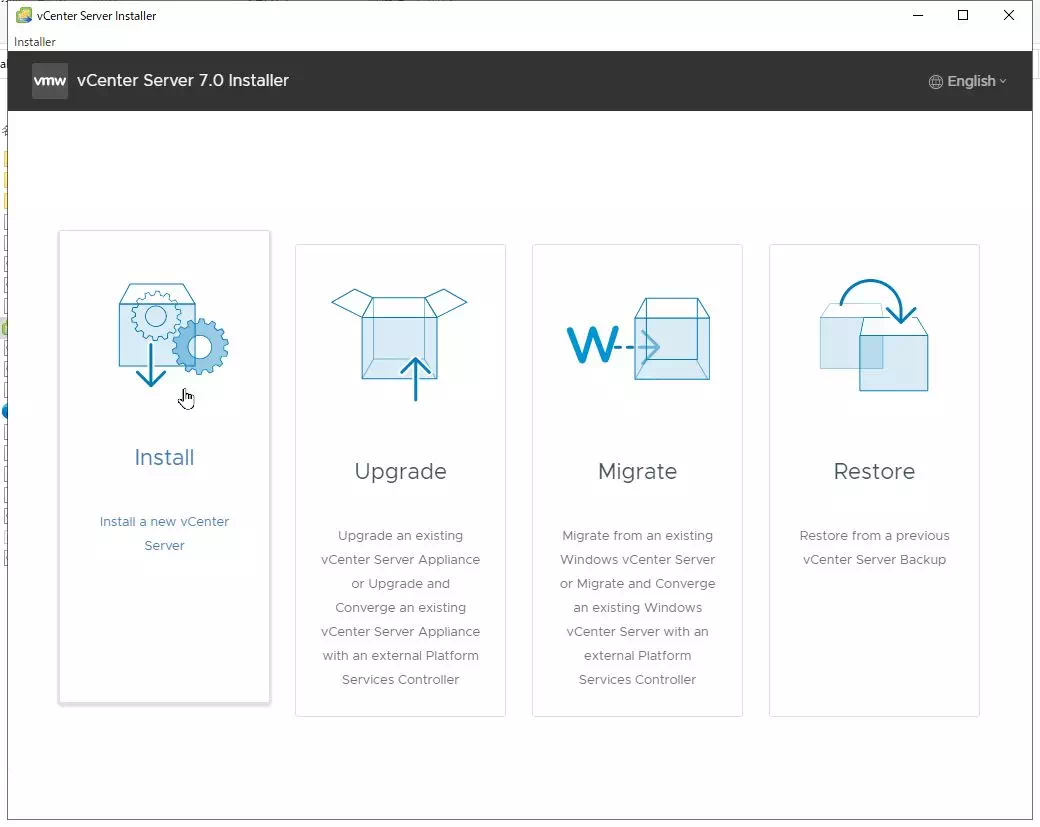Minimize the vCenter Server Installer window
The height and width of the screenshot is (827, 1040).
pos(918,15)
